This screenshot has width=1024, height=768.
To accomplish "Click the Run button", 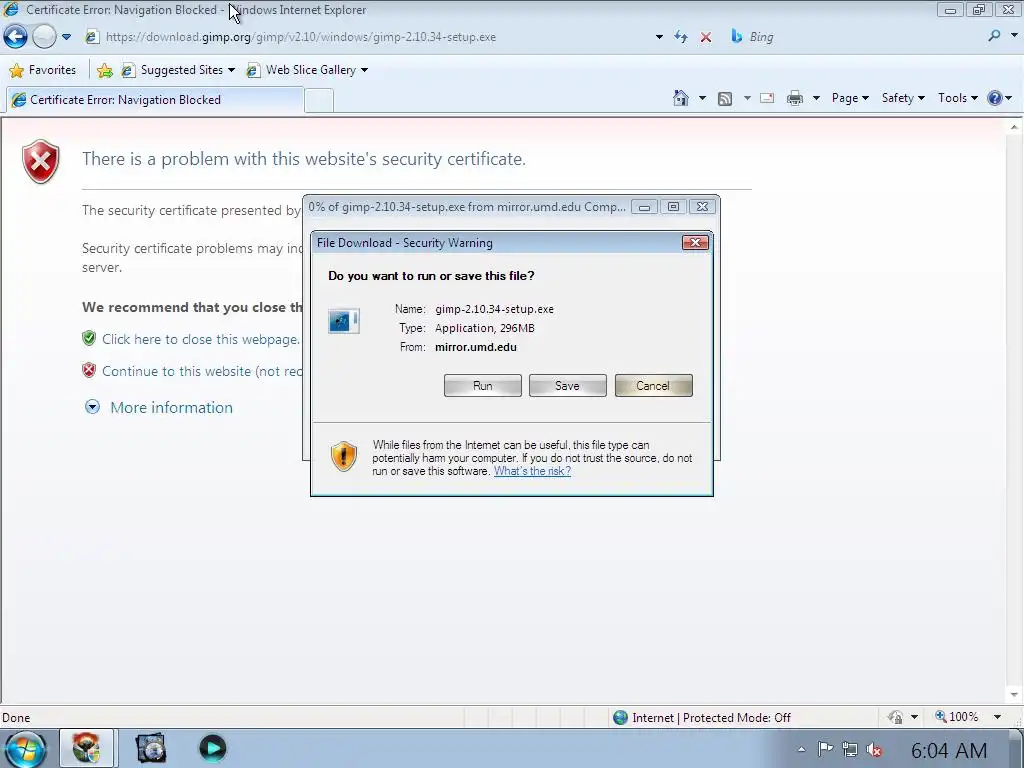I will point(483,386).
